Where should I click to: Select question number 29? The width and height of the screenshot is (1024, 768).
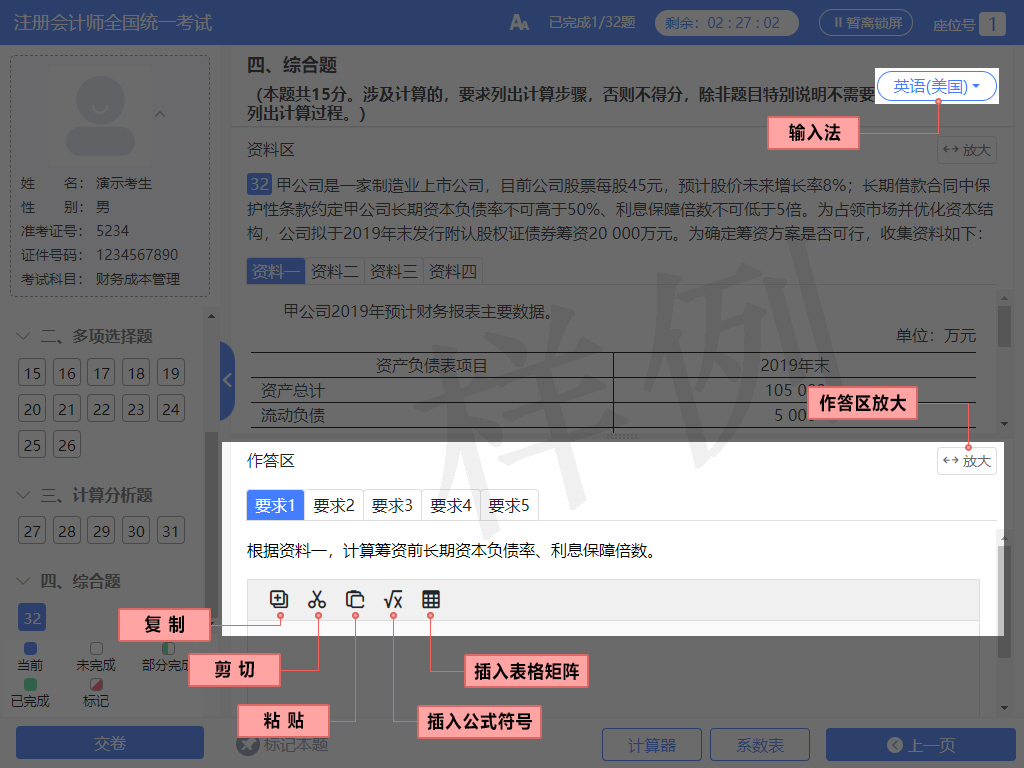click(101, 530)
